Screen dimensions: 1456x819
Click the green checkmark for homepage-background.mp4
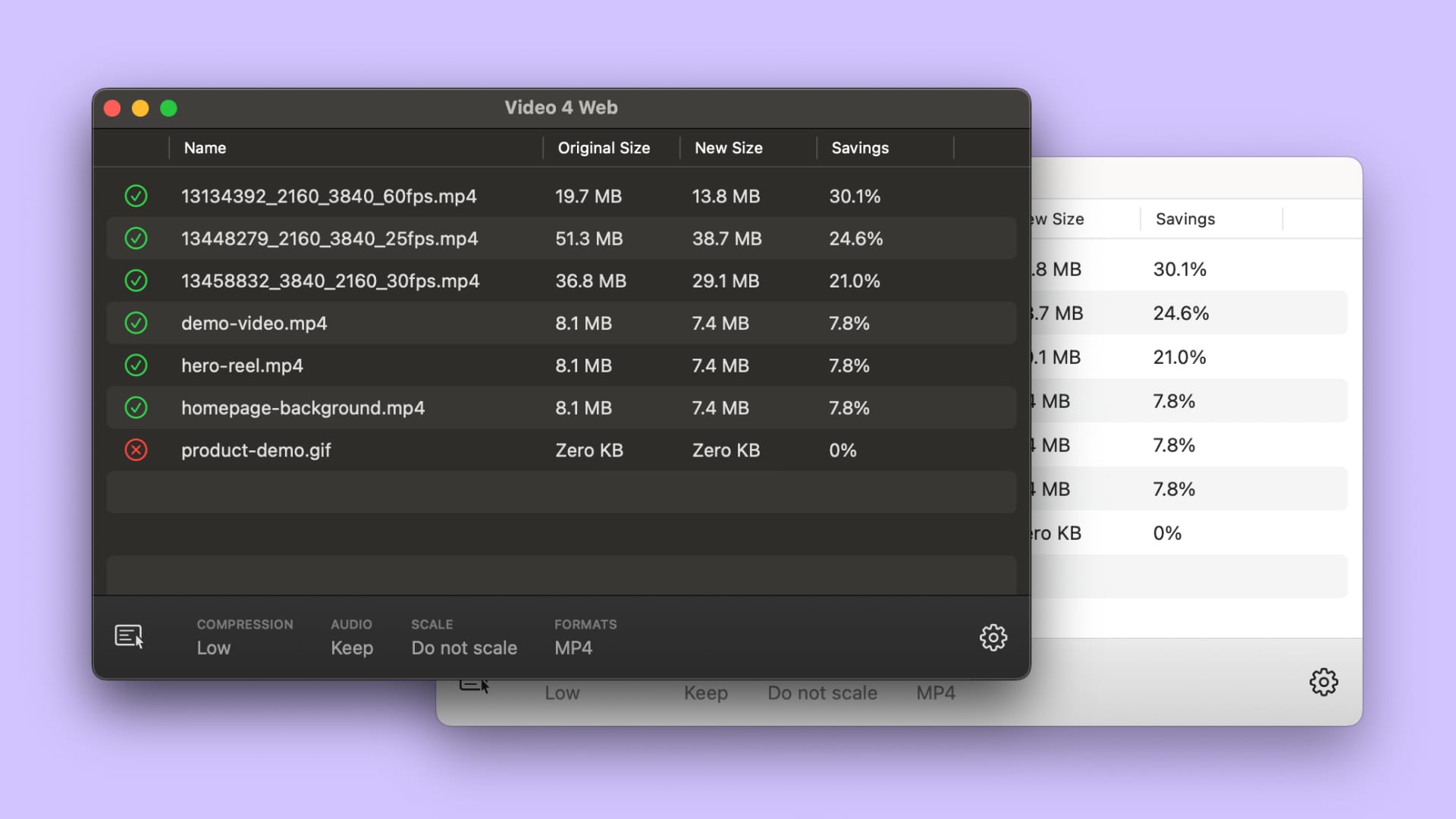[x=136, y=408]
